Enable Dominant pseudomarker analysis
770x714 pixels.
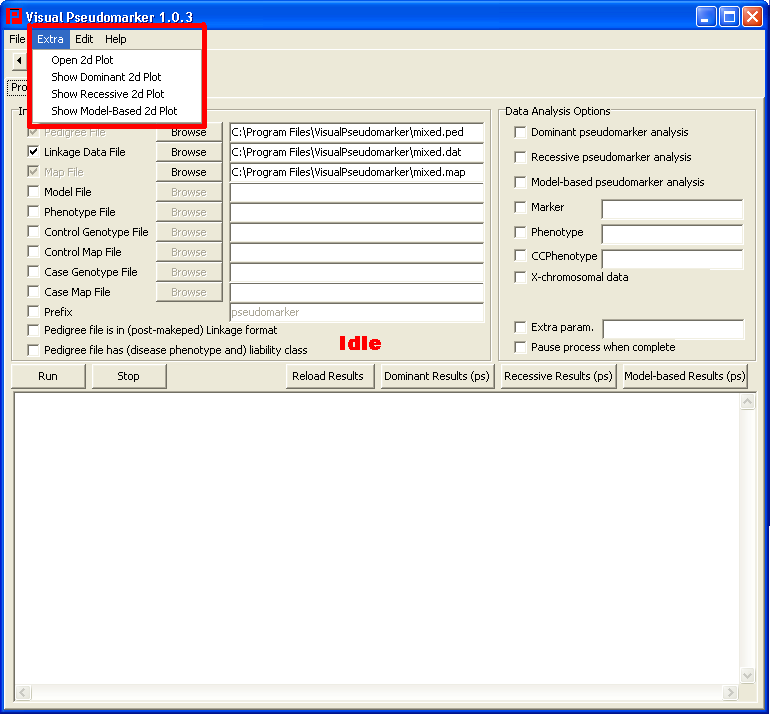click(x=520, y=132)
